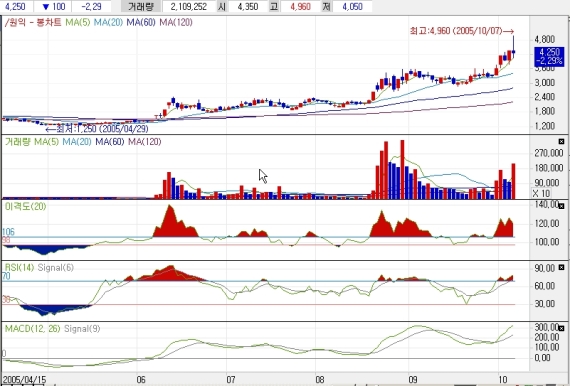Click the 1,800 price axis label
Image resolution: width=570 pixels, height=386 pixels.
(x=545, y=112)
